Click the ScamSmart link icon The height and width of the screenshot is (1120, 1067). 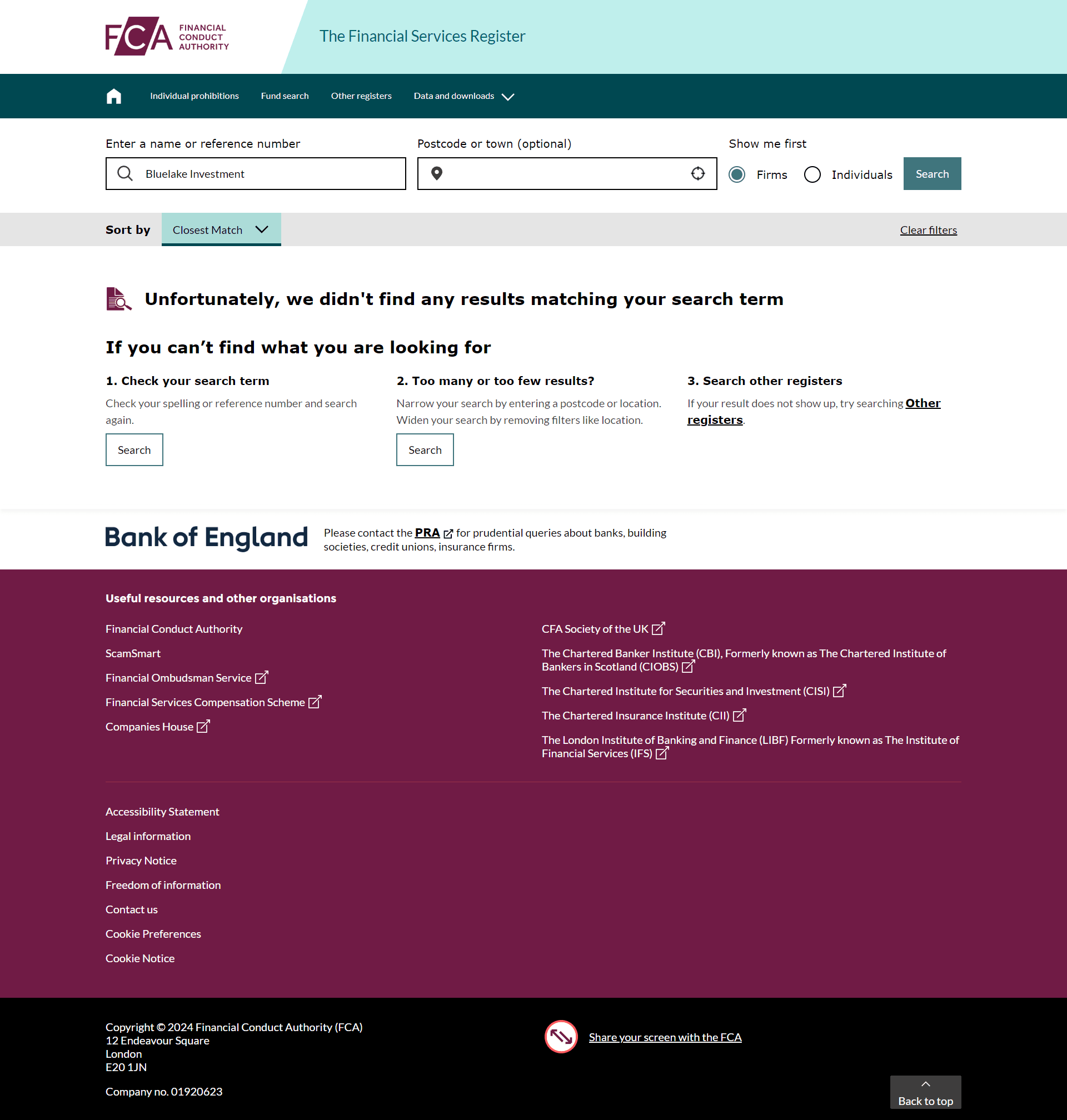(133, 653)
